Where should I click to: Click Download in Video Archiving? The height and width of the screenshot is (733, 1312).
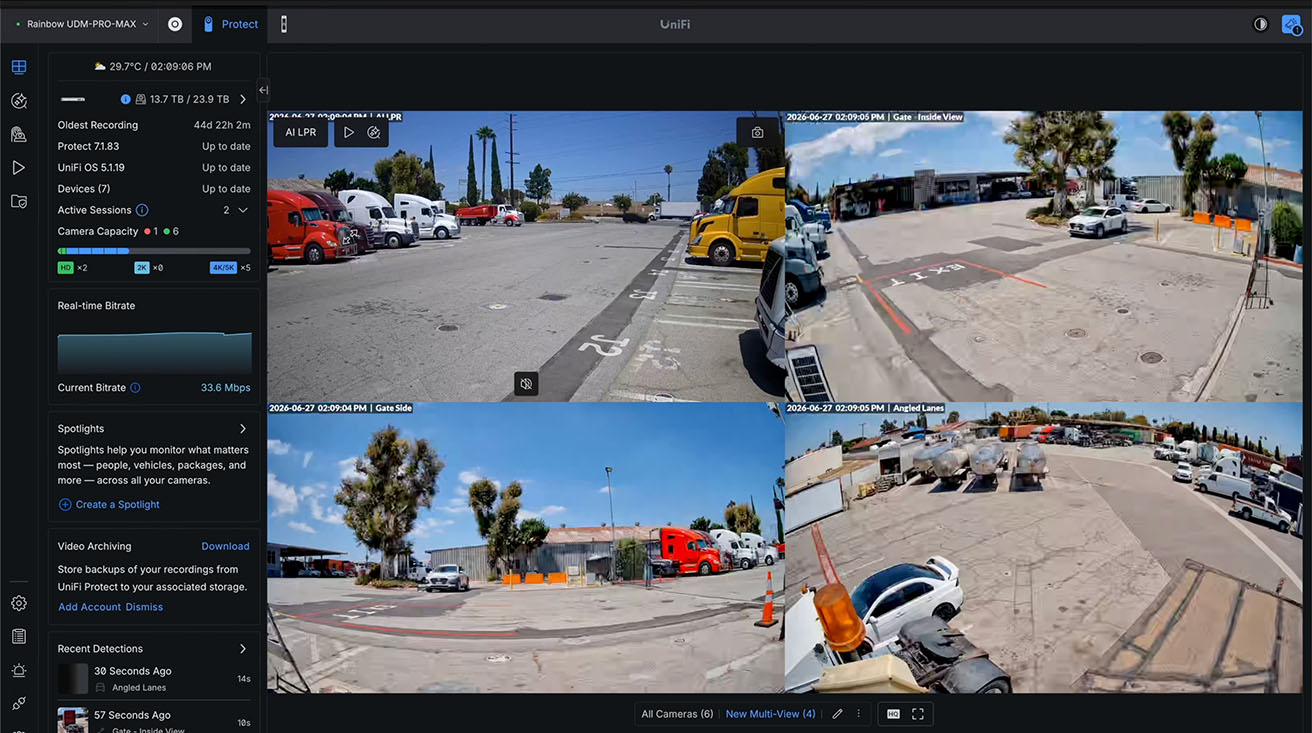pos(225,546)
